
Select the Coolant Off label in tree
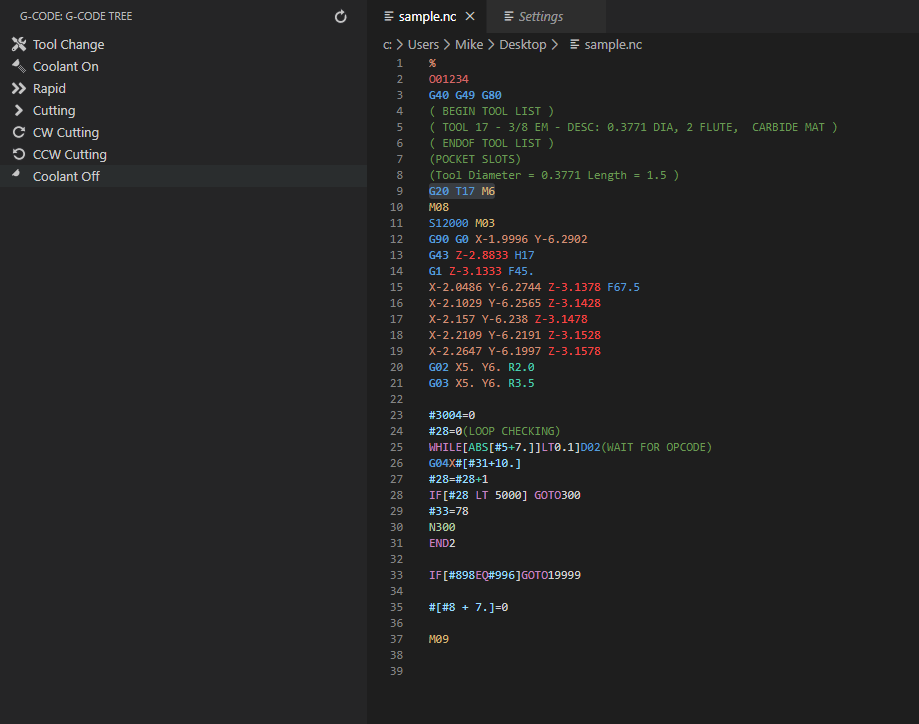point(66,176)
